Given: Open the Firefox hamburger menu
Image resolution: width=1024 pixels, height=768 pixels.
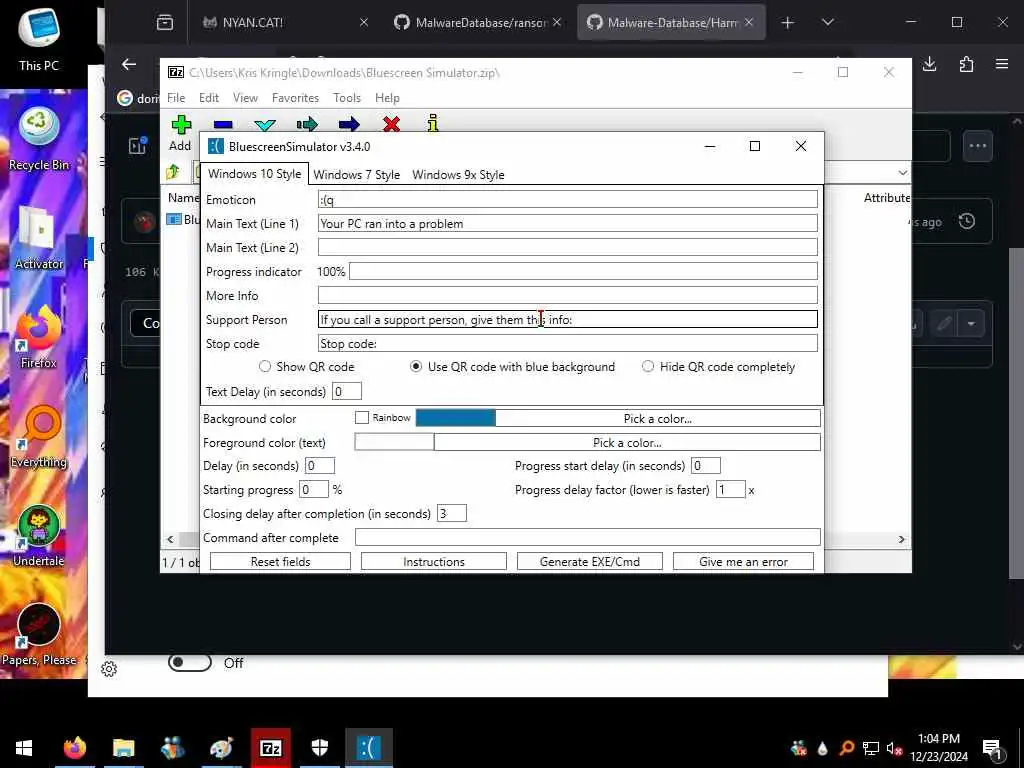Looking at the screenshot, I should click(x=1002, y=64).
